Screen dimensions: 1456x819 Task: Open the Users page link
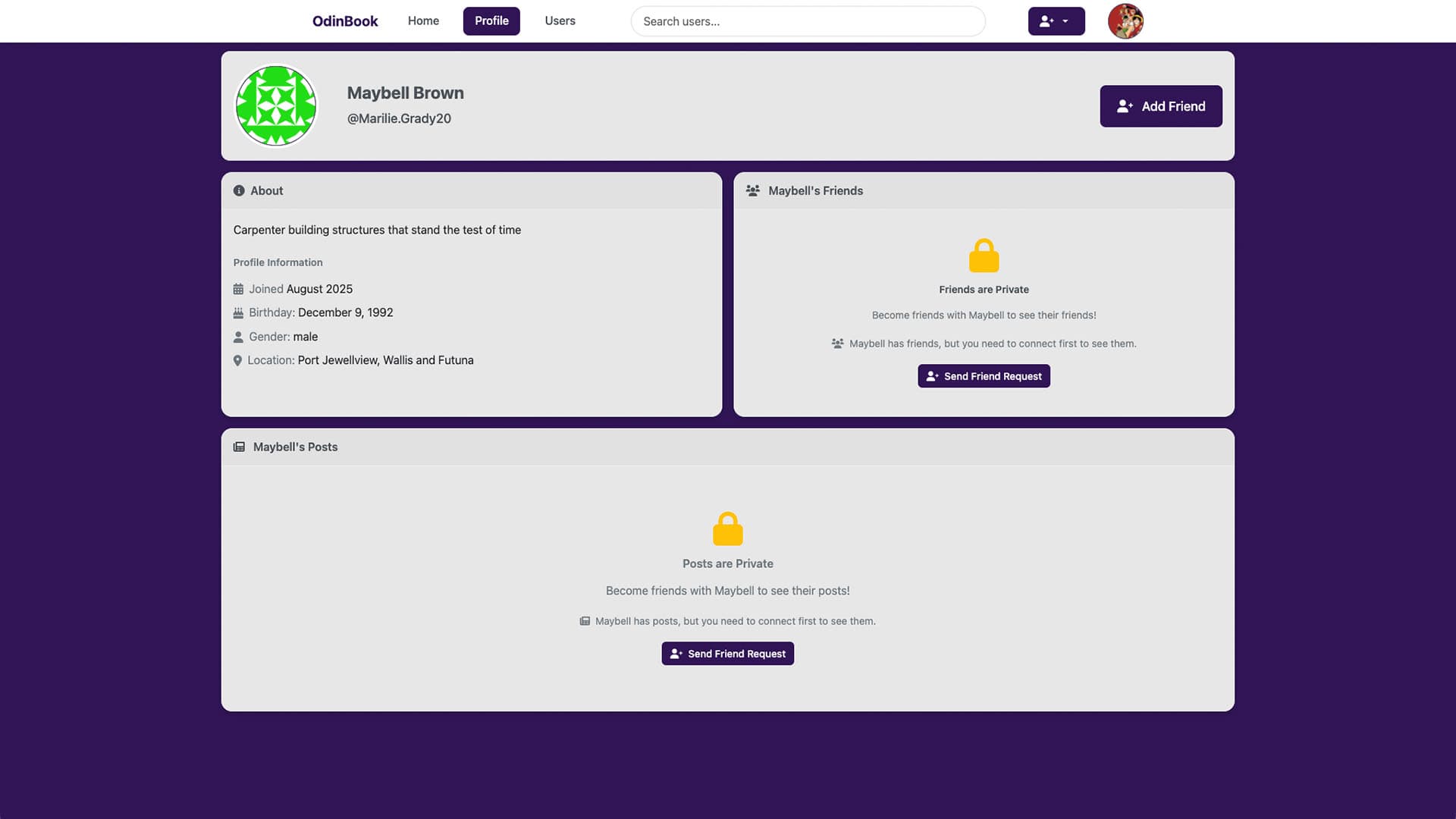(560, 21)
